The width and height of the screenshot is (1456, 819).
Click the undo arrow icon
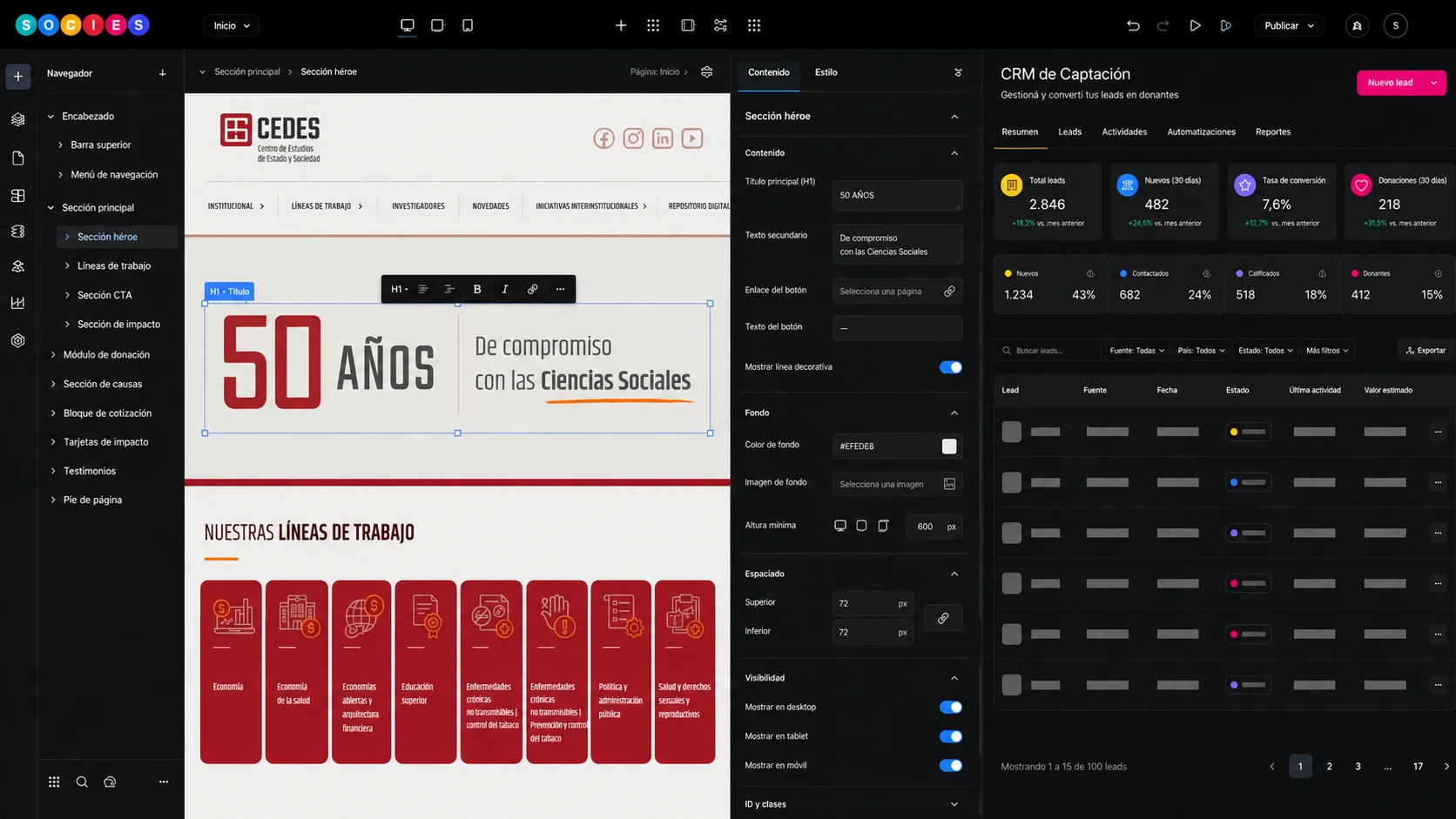(x=1133, y=25)
